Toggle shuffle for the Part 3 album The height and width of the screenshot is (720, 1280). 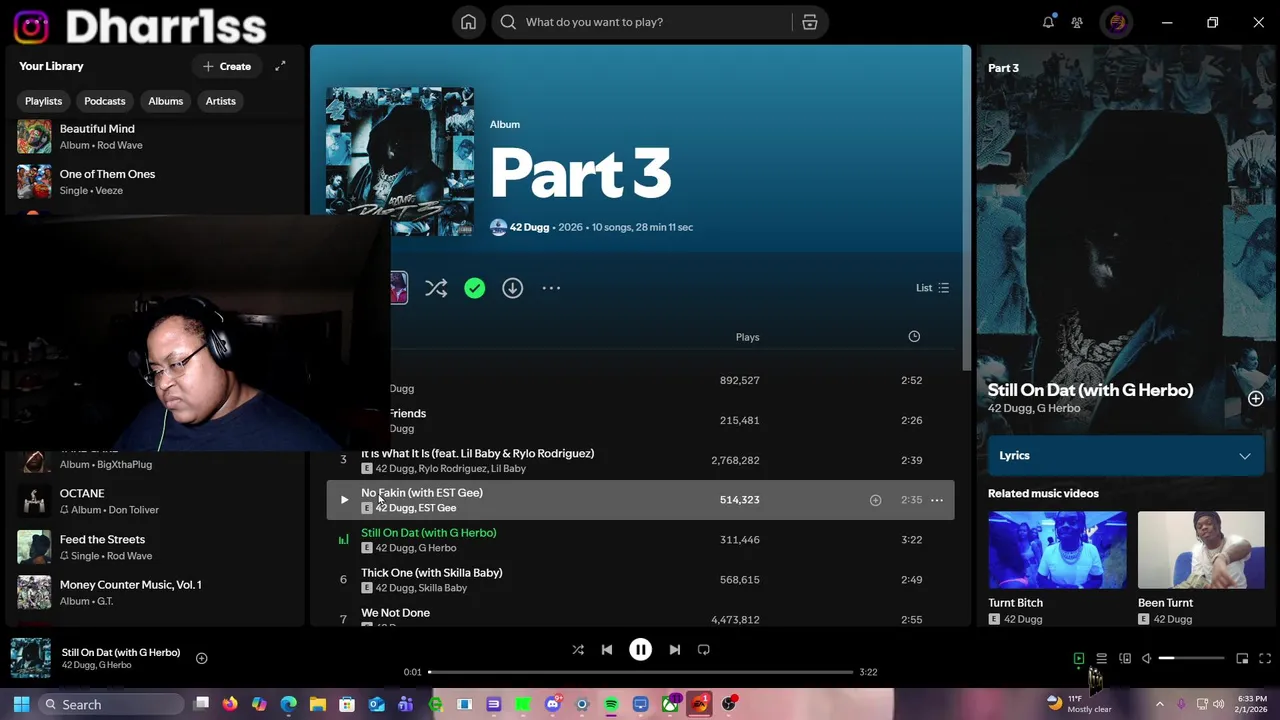[436, 288]
